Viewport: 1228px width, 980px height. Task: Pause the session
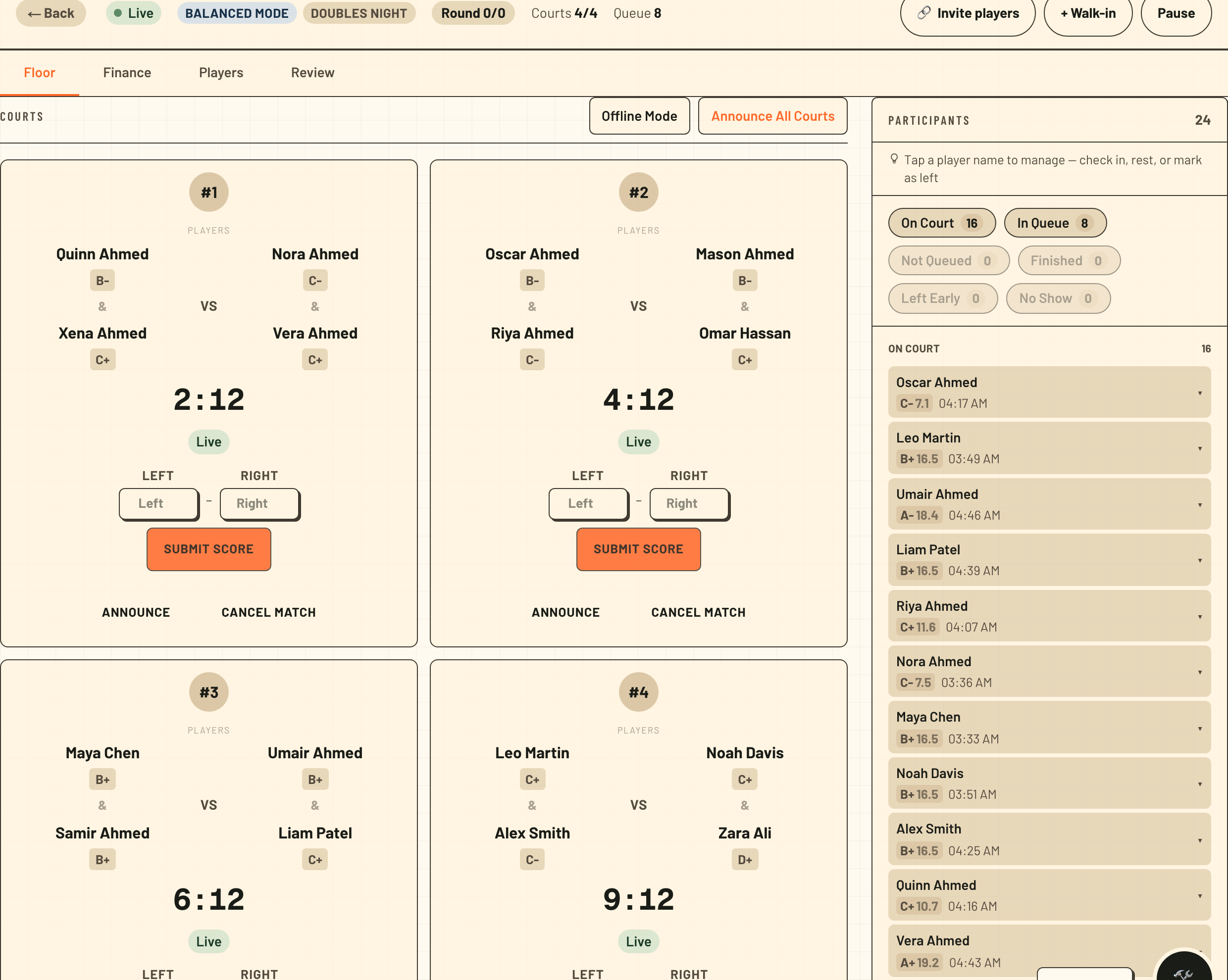tap(1176, 14)
